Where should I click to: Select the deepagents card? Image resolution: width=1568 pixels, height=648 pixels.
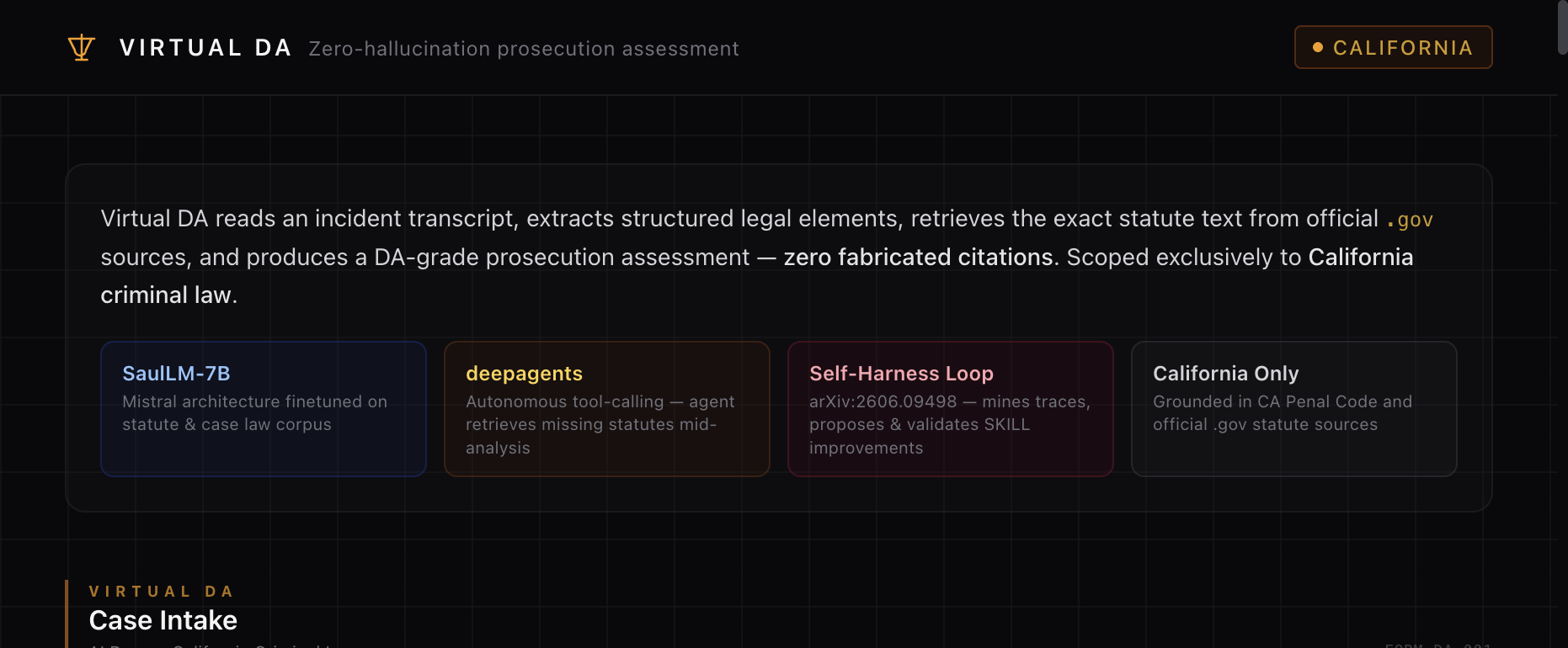(607, 409)
